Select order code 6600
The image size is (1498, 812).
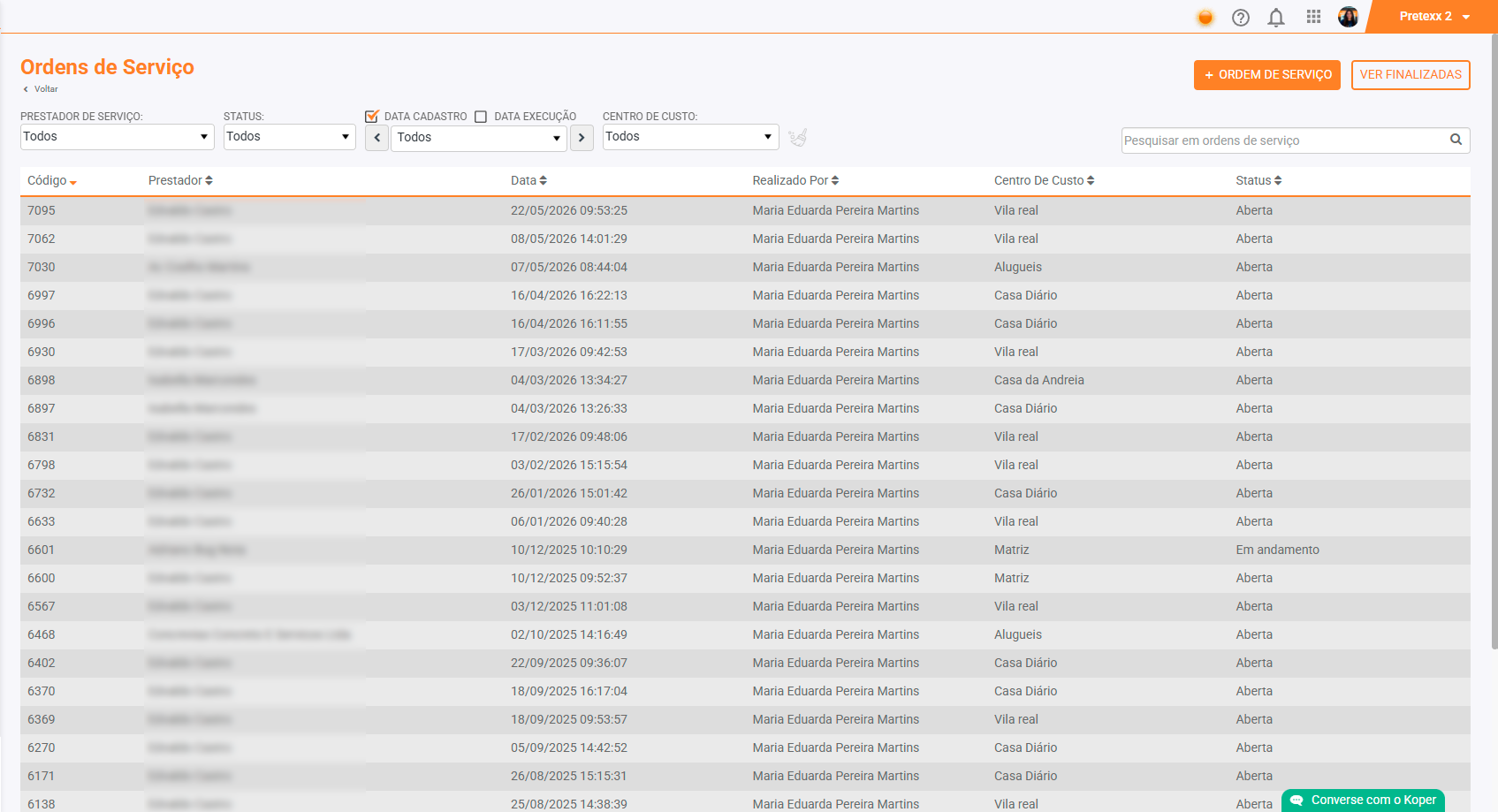click(41, 578)
